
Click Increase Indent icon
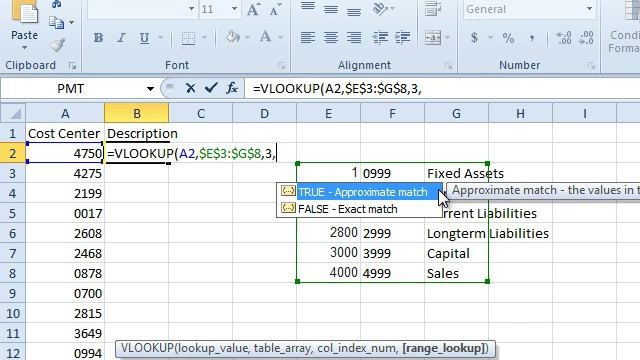point(403,38)
